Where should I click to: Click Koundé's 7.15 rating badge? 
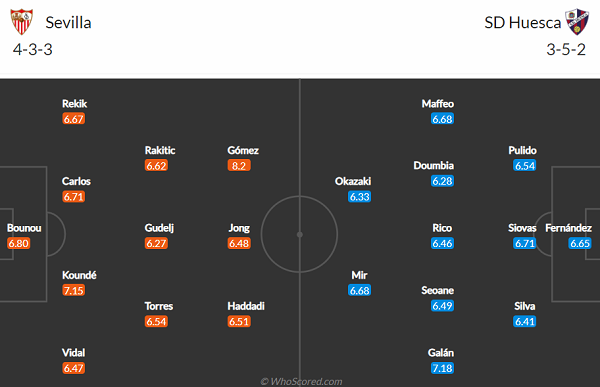pyautogui.click(x=73, y=291)
